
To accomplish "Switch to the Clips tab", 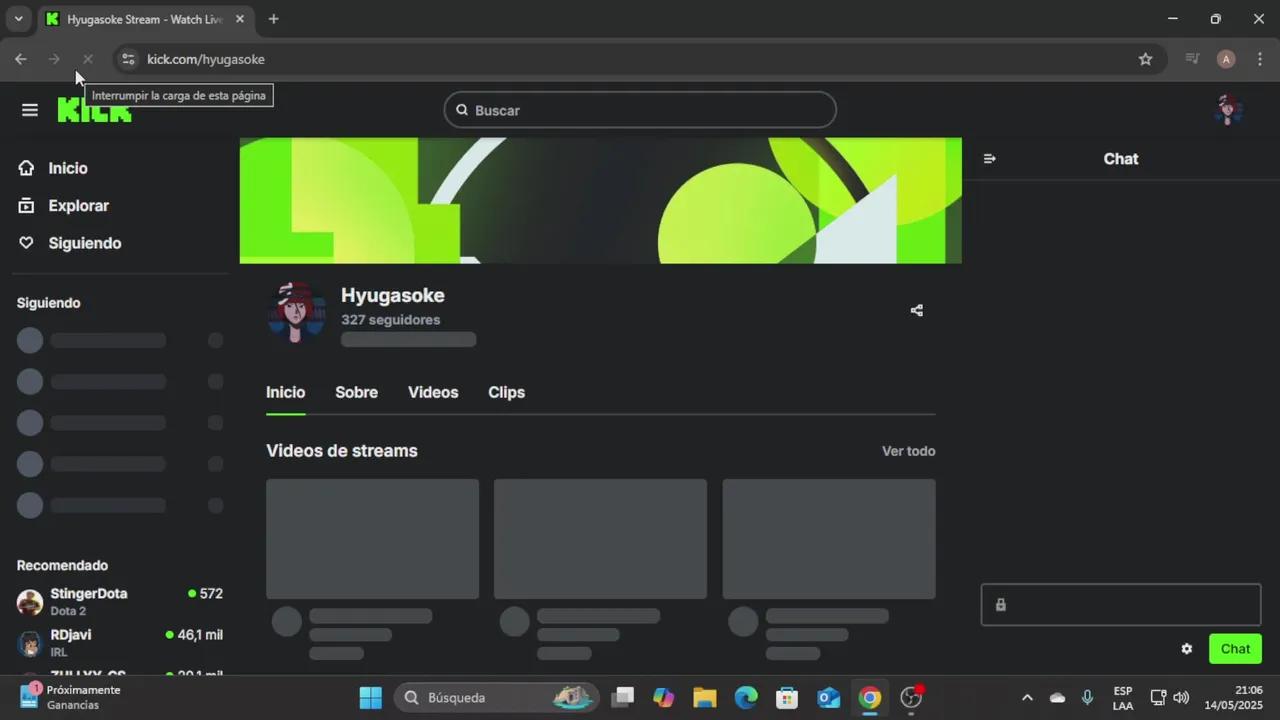I will point(506,392).
